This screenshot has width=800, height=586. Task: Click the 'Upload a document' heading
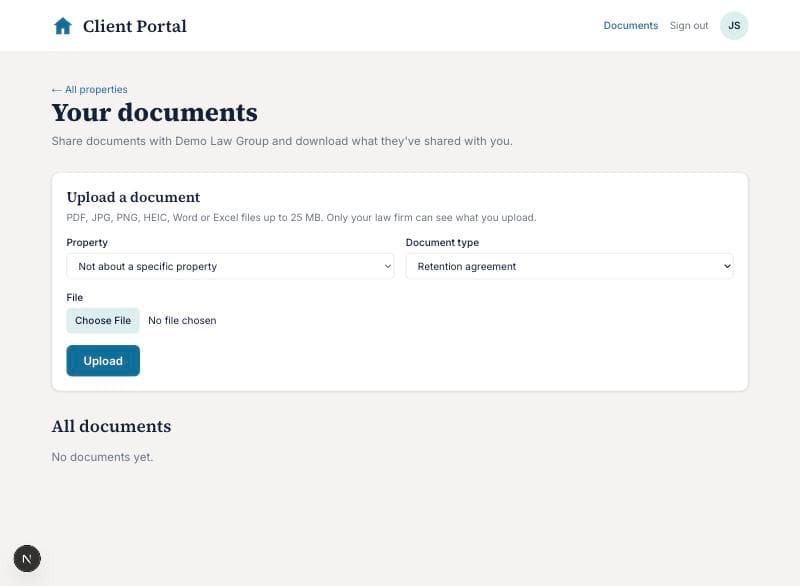tap(133, 197)
